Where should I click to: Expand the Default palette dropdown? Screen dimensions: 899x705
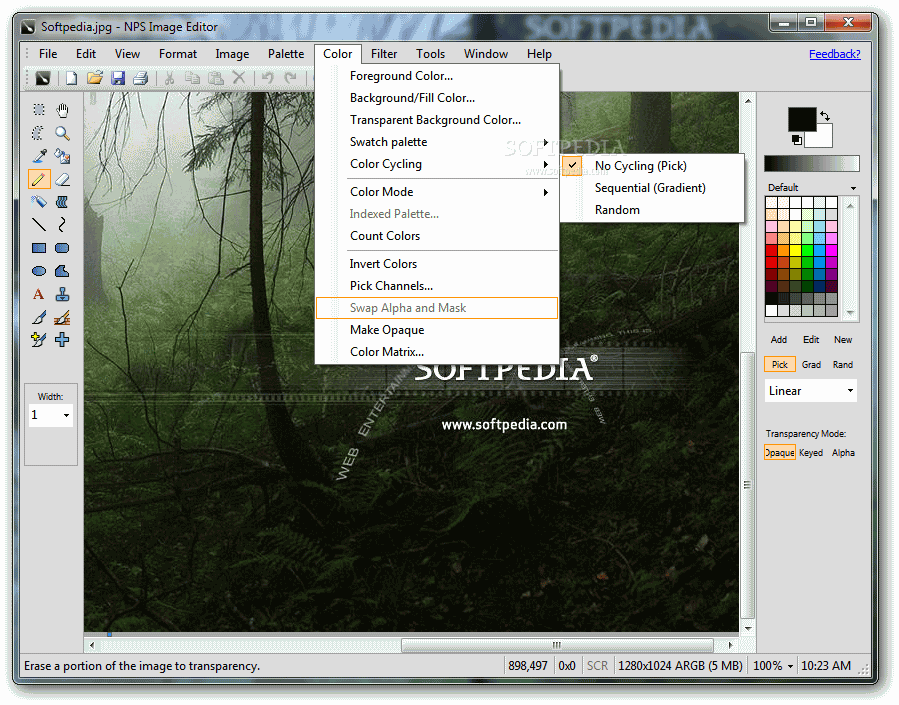point(853,188)
